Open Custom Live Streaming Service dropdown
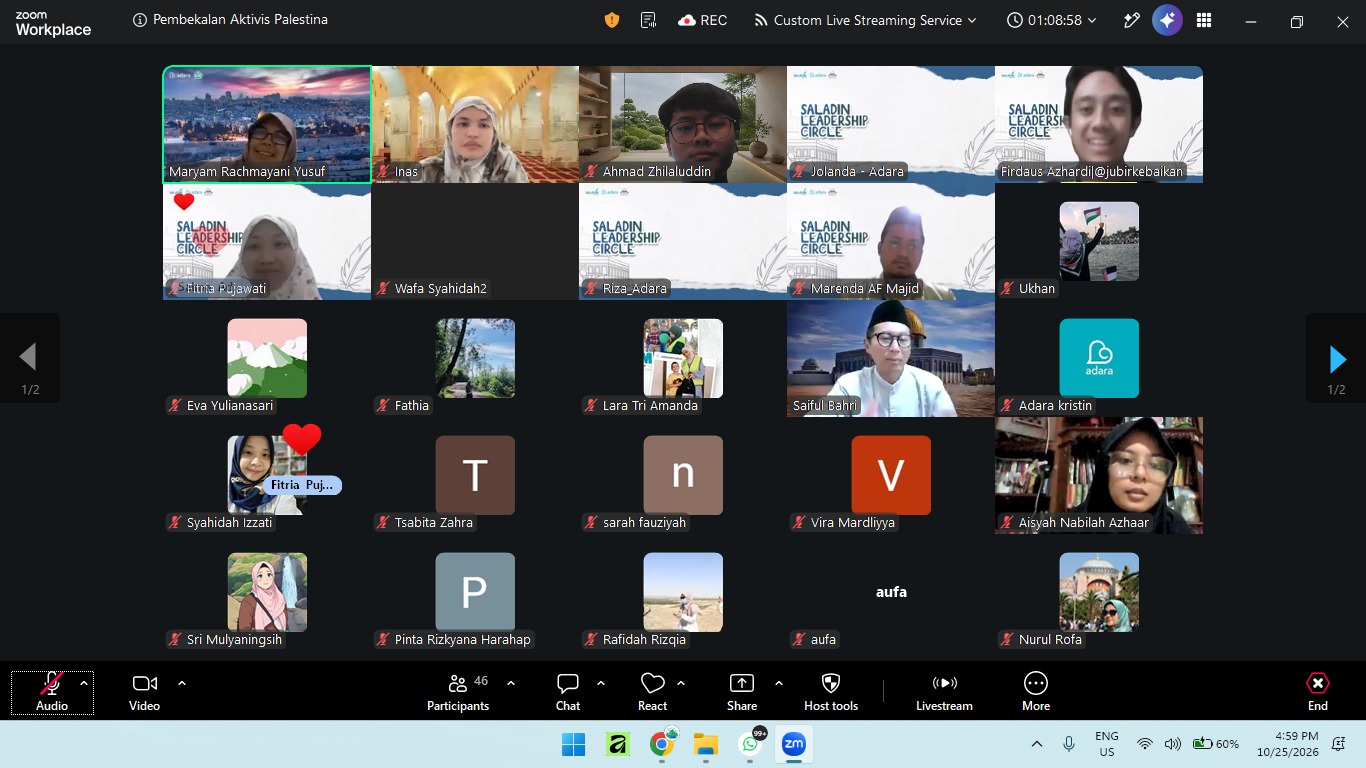Image resolution: width=1366 pixels, height=768 pixels. point(865,20)
